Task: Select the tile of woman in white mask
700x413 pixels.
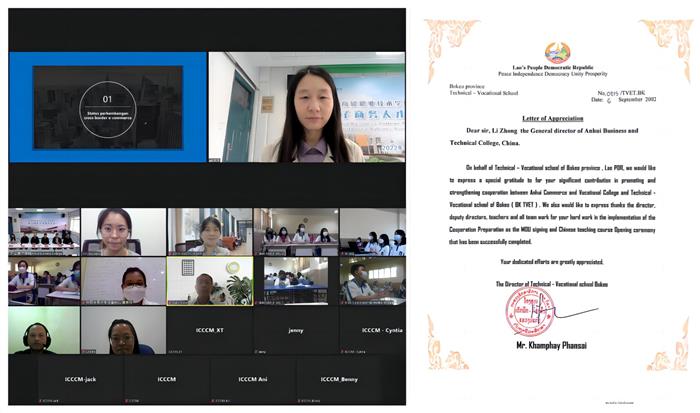Action: (x=123, y=281)
